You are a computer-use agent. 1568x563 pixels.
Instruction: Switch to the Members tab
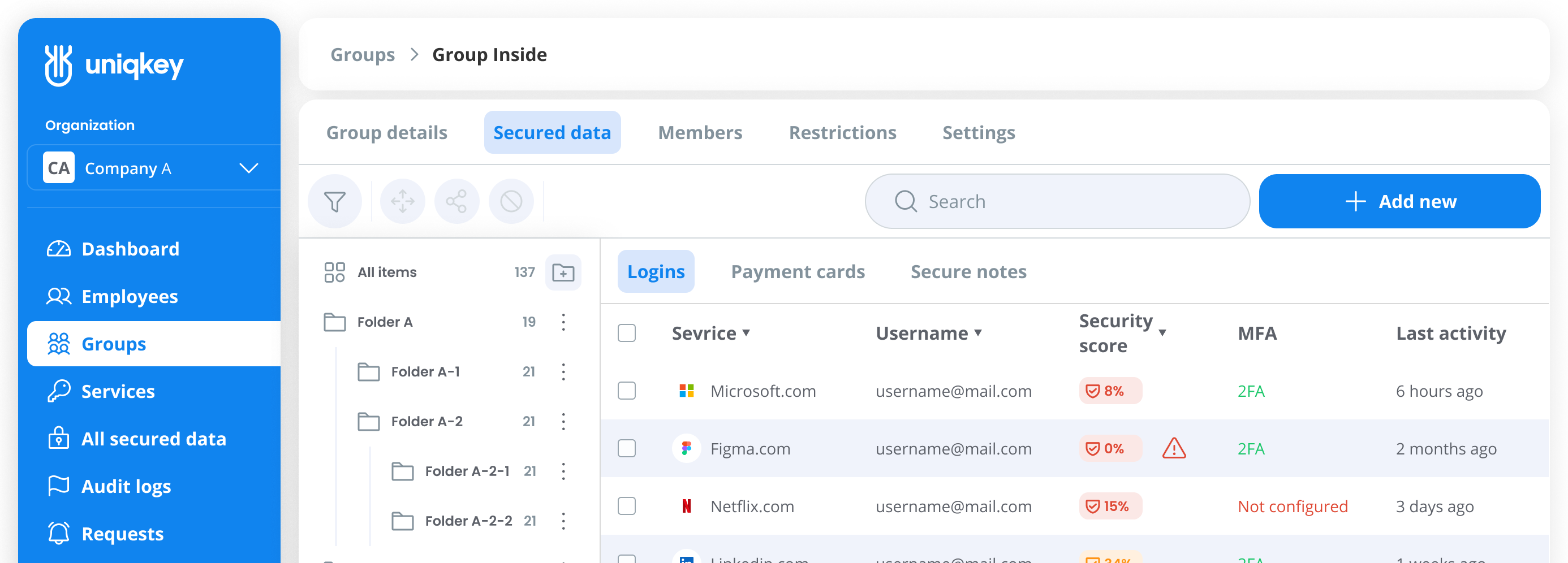click(x=699, y=132)
